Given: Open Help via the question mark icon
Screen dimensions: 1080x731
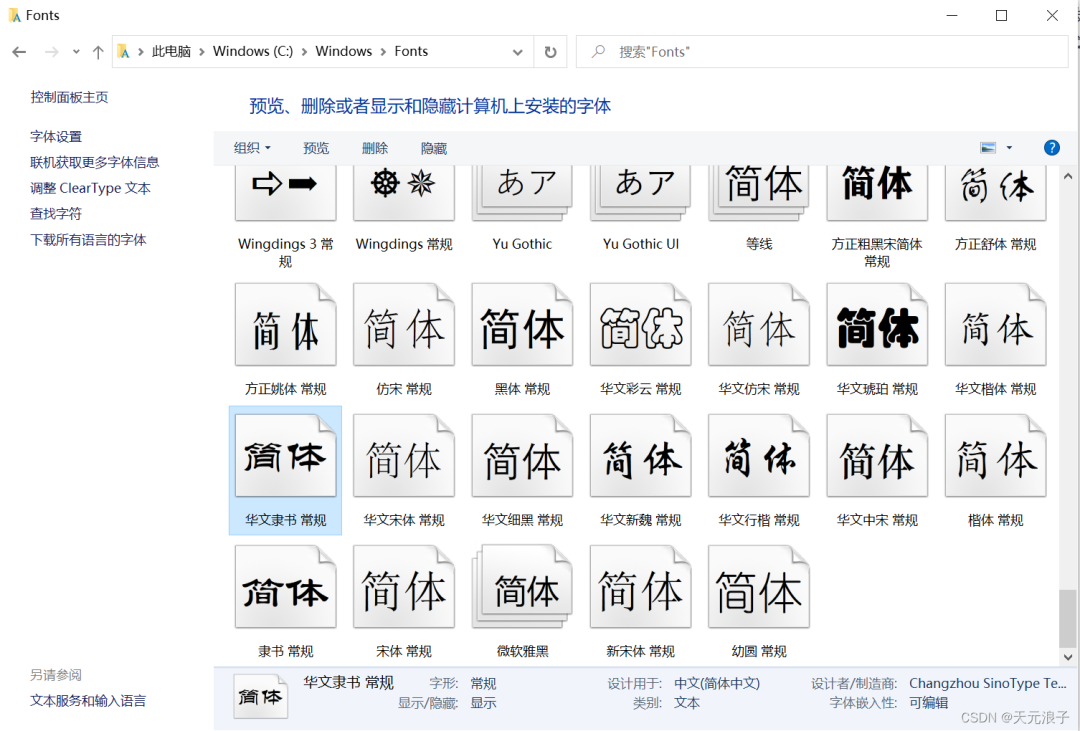Looking at the screenshot, I should tap(1051, 147).
